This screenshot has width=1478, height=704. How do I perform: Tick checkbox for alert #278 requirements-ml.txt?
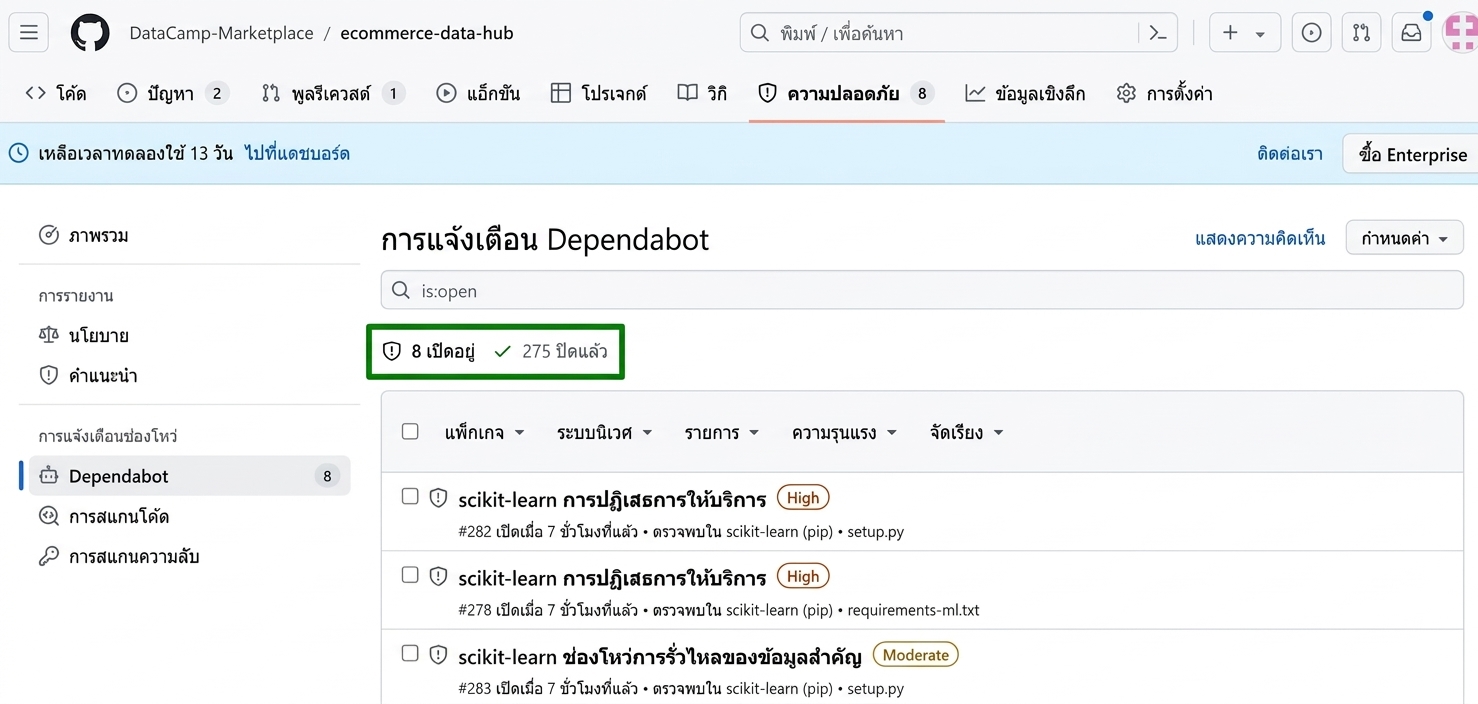pyautogui.click(x=410, y=575)
